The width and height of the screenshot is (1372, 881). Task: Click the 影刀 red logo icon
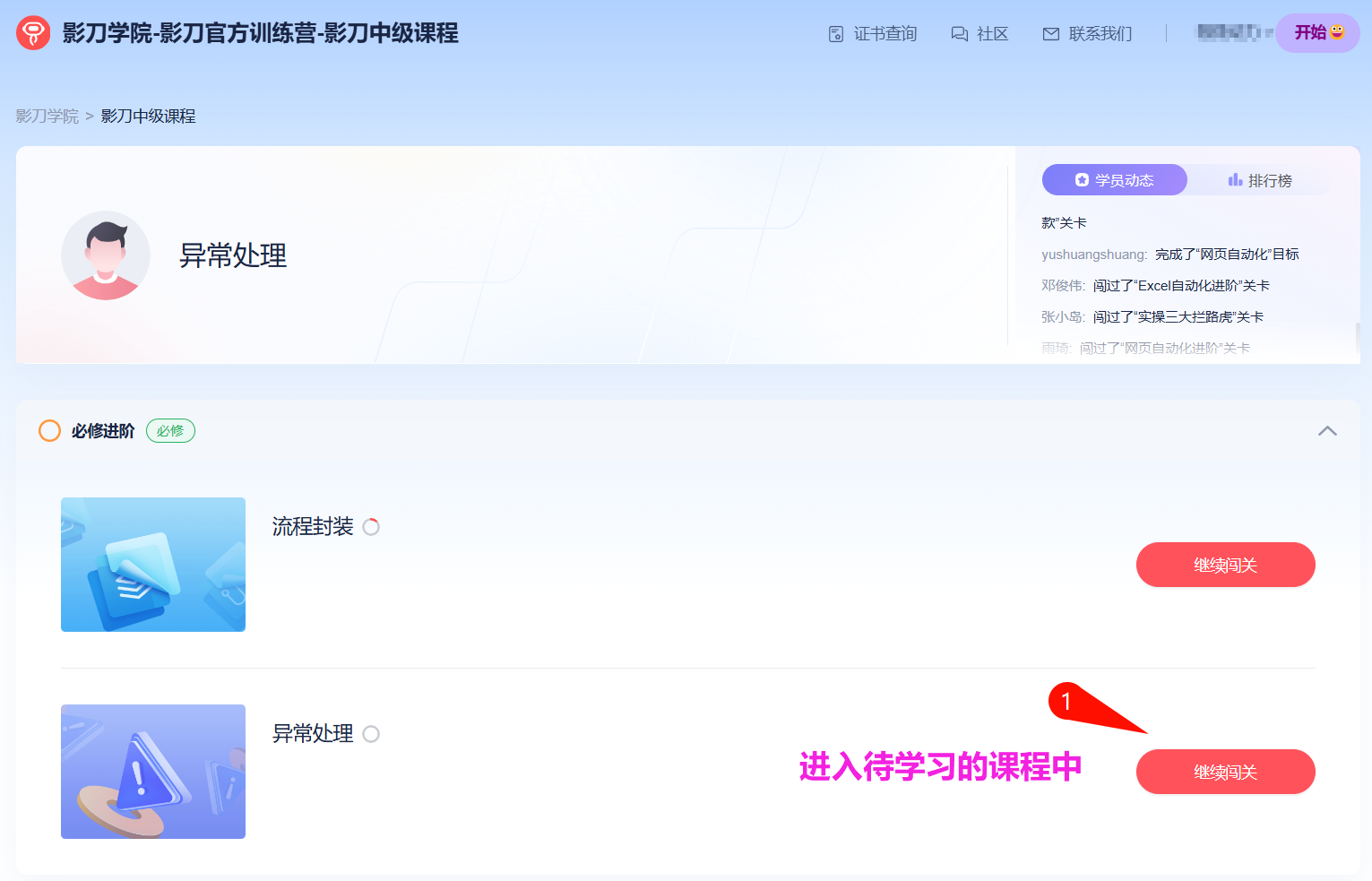33,33
